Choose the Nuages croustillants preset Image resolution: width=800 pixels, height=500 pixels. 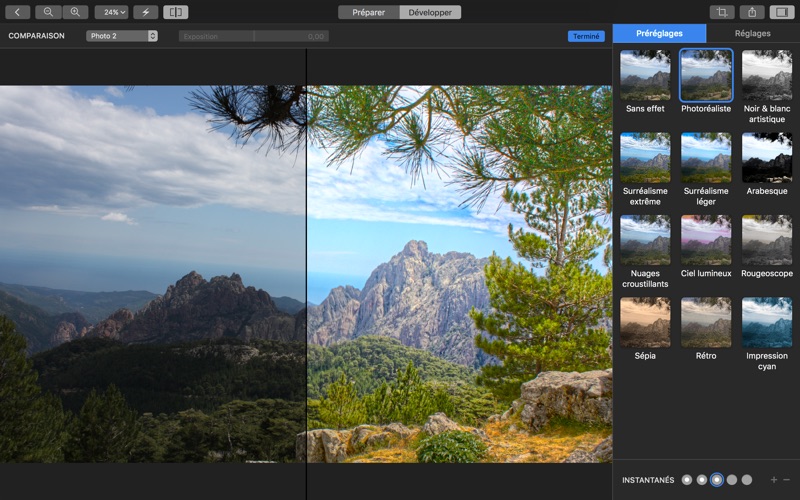coord(645,252)
